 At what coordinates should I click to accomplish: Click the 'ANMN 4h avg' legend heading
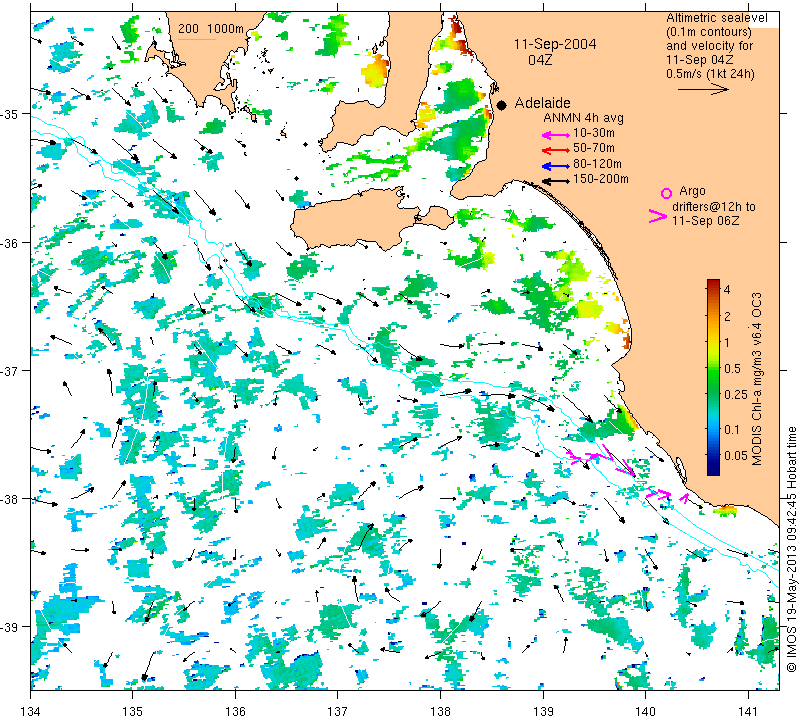point(583,118)
